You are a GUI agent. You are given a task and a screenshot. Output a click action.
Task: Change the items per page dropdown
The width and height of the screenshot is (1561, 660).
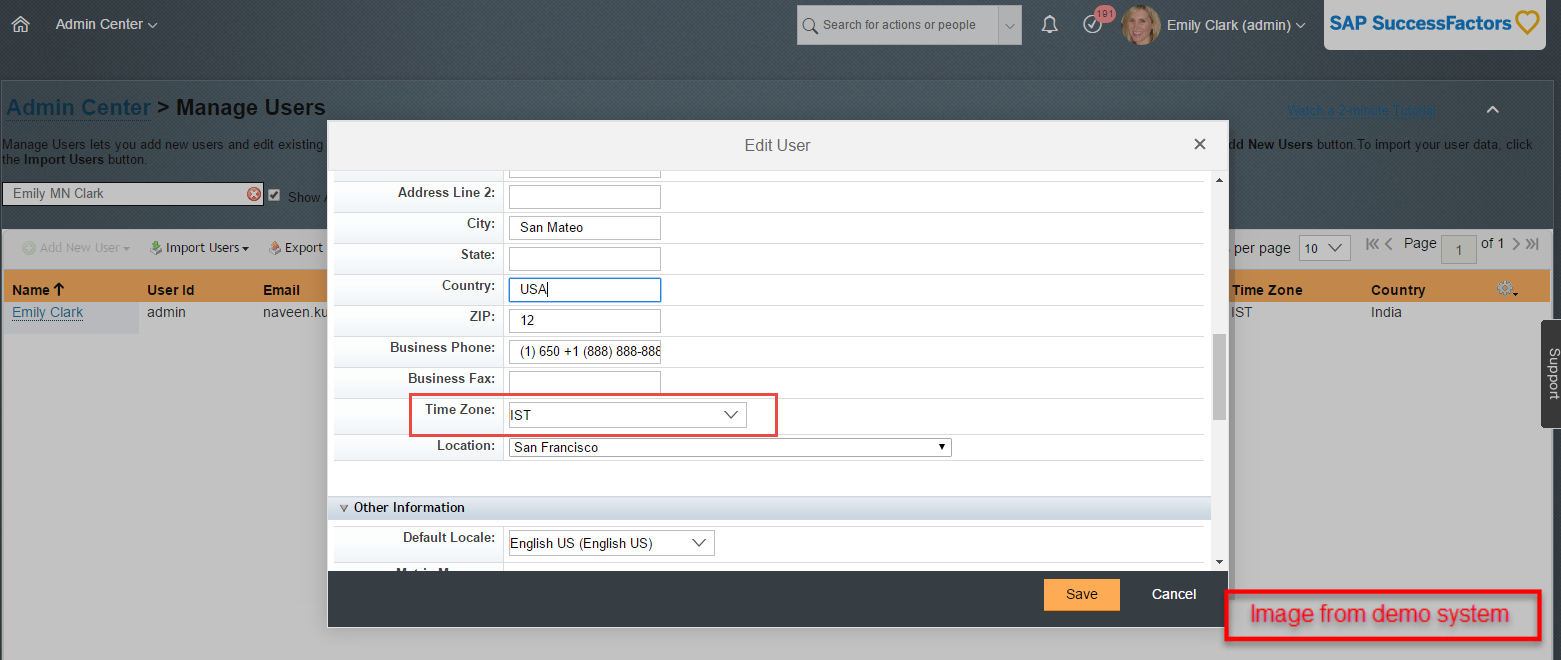pos(1325,248)
